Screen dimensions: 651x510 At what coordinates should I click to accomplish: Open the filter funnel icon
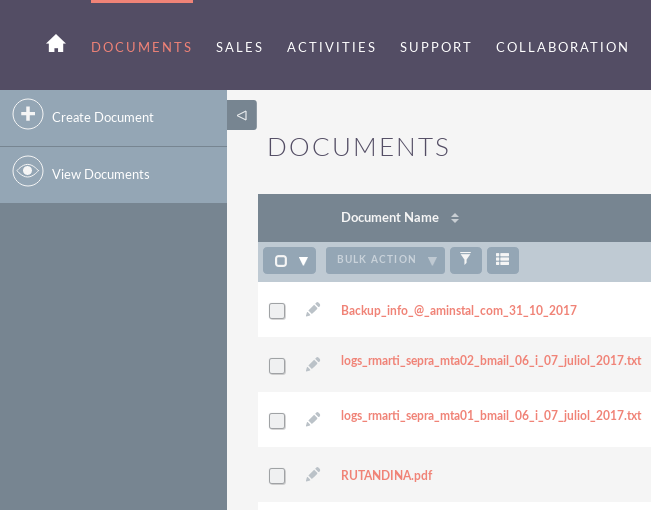[465, 260]
